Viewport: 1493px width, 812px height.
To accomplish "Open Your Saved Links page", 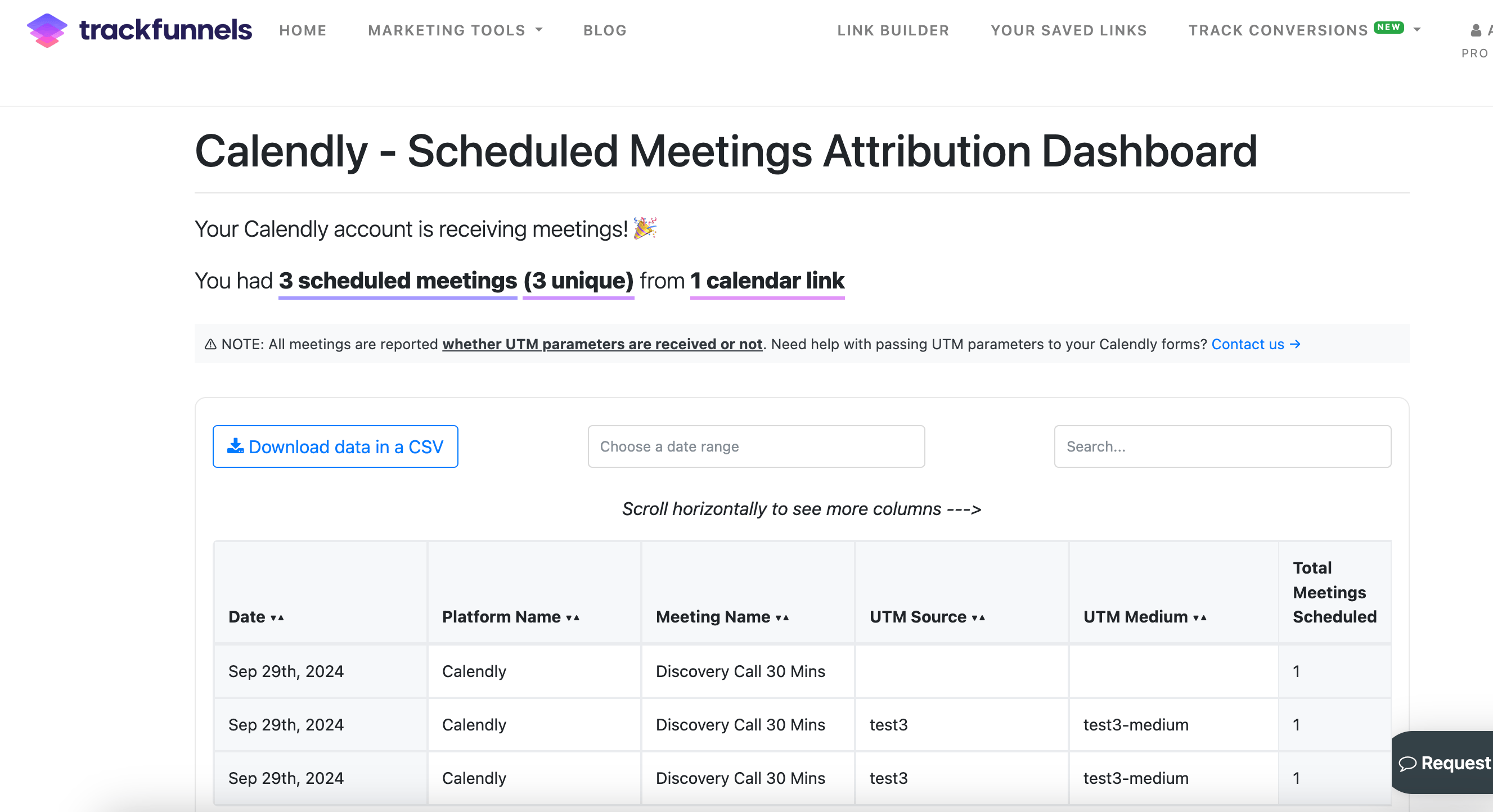I will [x=1069, y=30].
